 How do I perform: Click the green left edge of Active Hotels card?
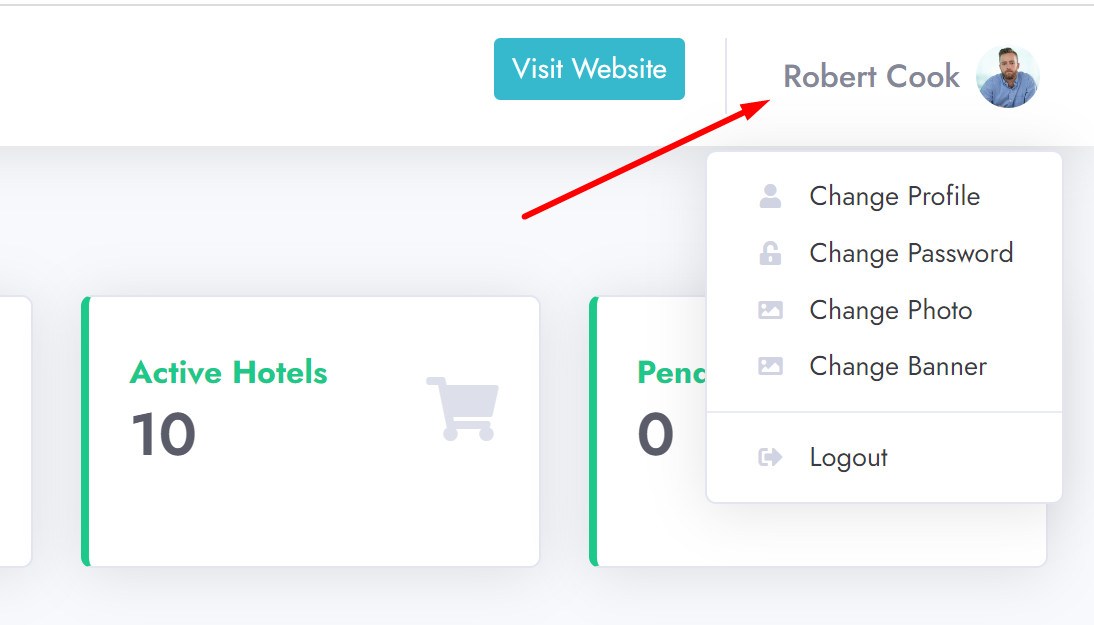click(x=86, y=431)
